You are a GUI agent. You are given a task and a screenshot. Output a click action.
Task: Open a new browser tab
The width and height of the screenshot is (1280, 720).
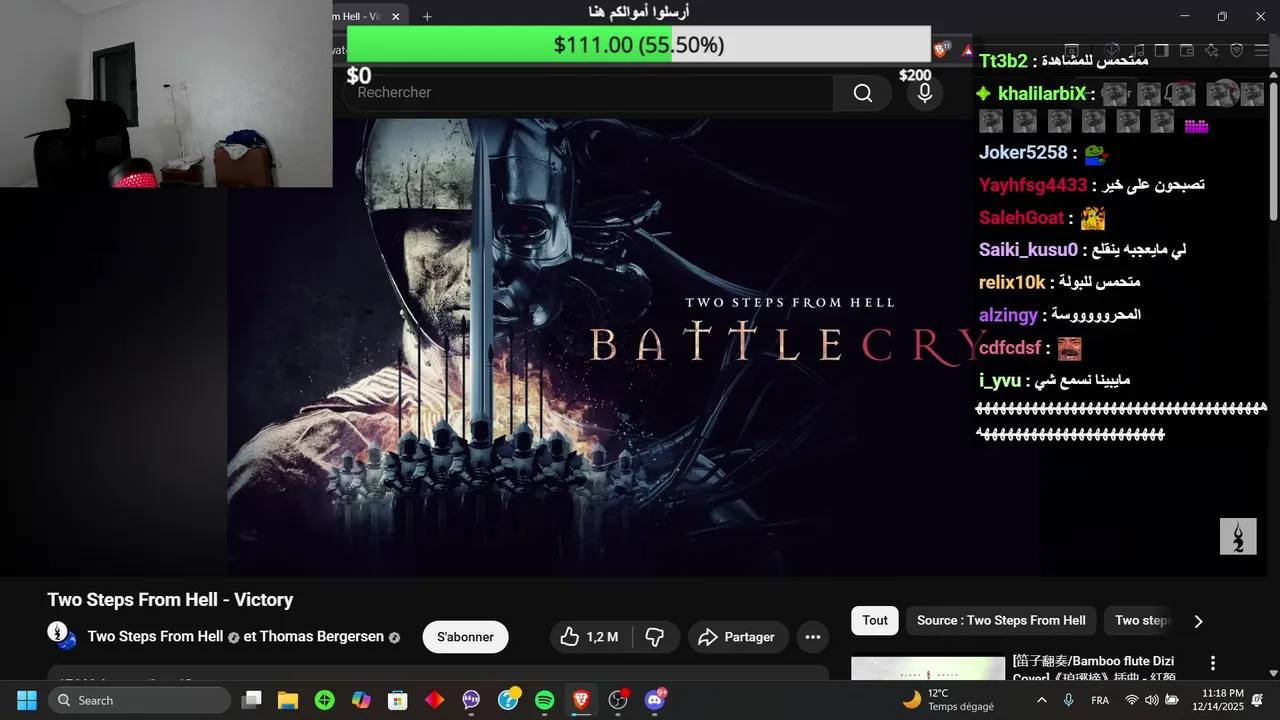(x=427, y=16)
